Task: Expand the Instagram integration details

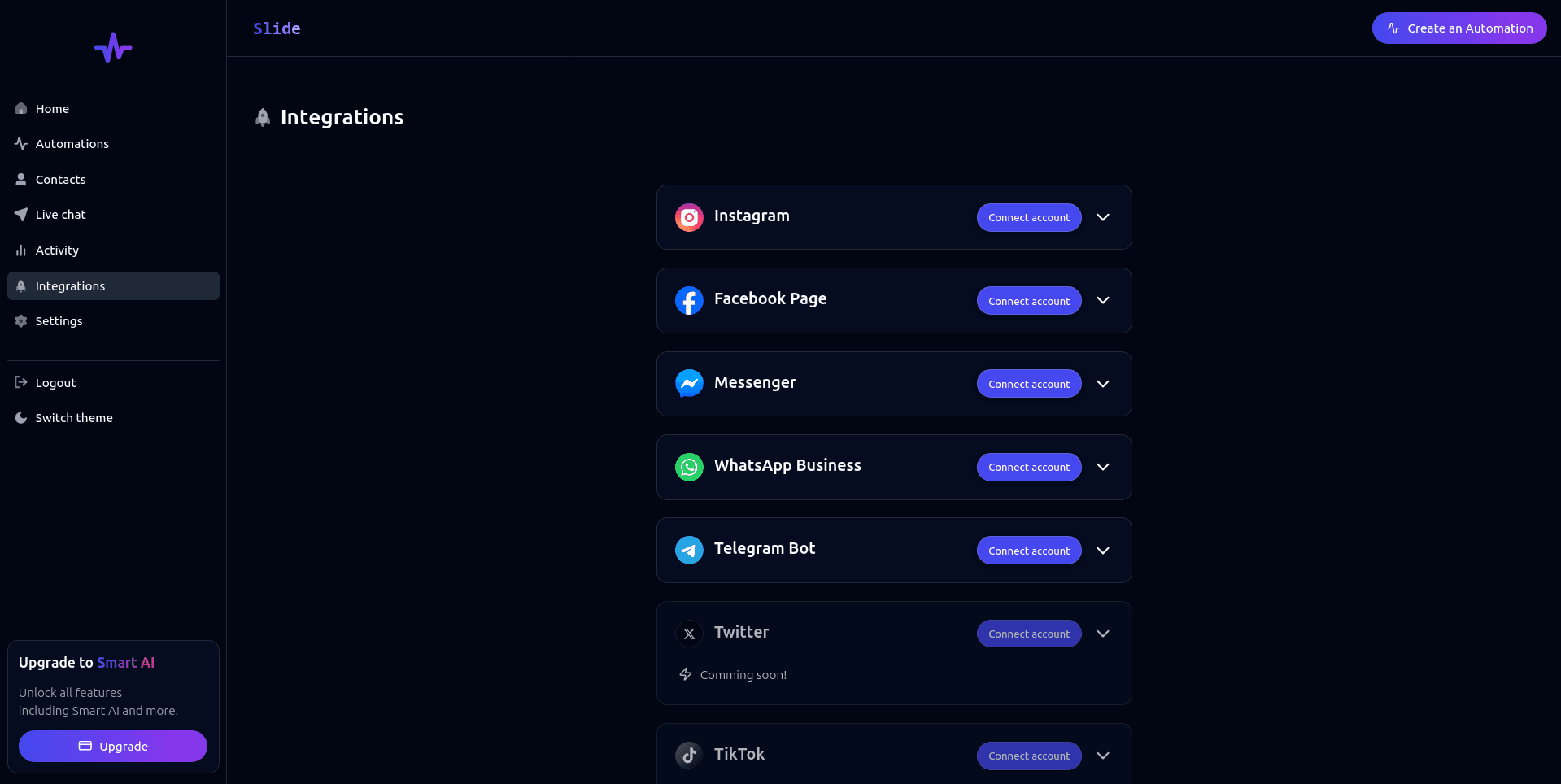Action: (x=1103, y=217)
